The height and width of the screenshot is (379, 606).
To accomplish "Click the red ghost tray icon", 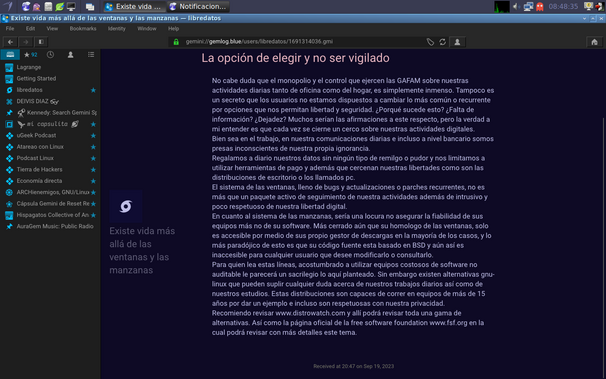I will (540, 6).
